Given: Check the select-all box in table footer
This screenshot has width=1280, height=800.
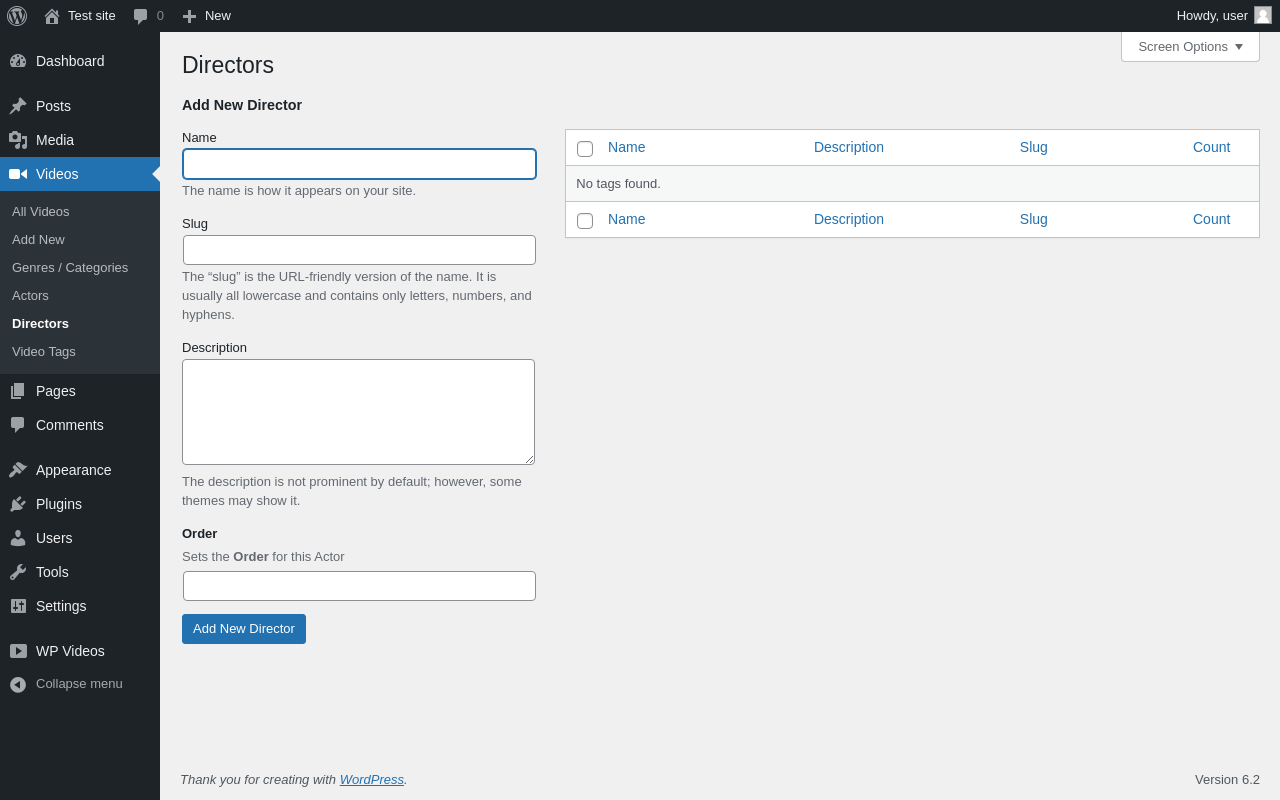Looking at the screenshot, I should (x=585, y=220).
